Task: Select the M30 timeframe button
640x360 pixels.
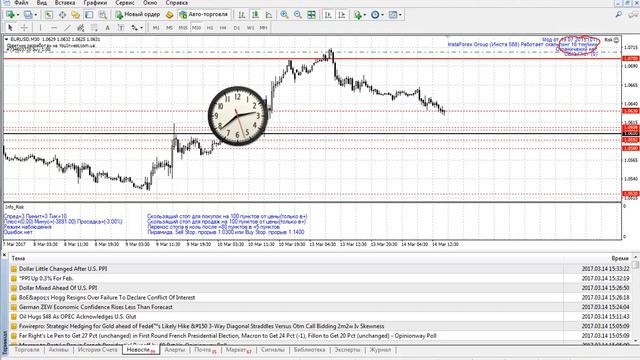Action: point(196,28)
